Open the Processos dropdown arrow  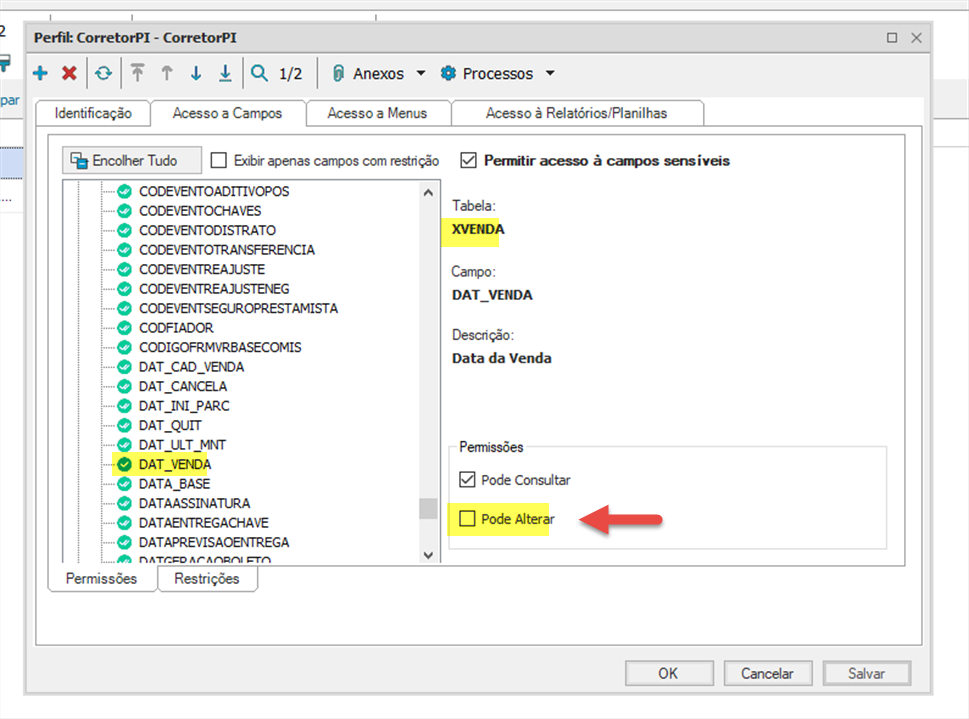coord(550,74)
